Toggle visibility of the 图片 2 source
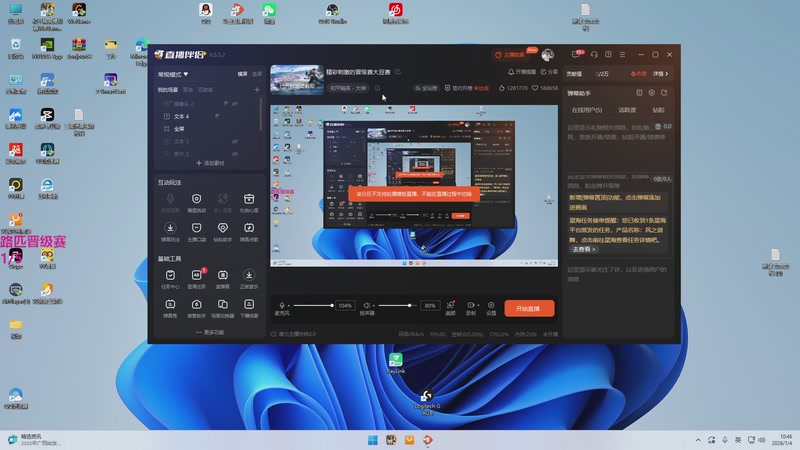 (235, 154)
